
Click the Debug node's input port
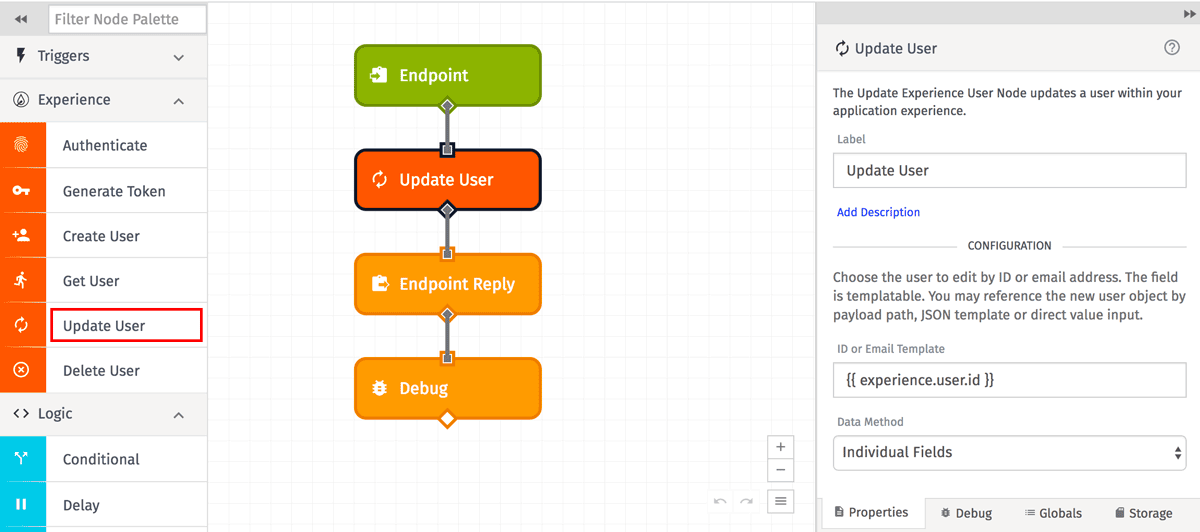click(448, 358)
